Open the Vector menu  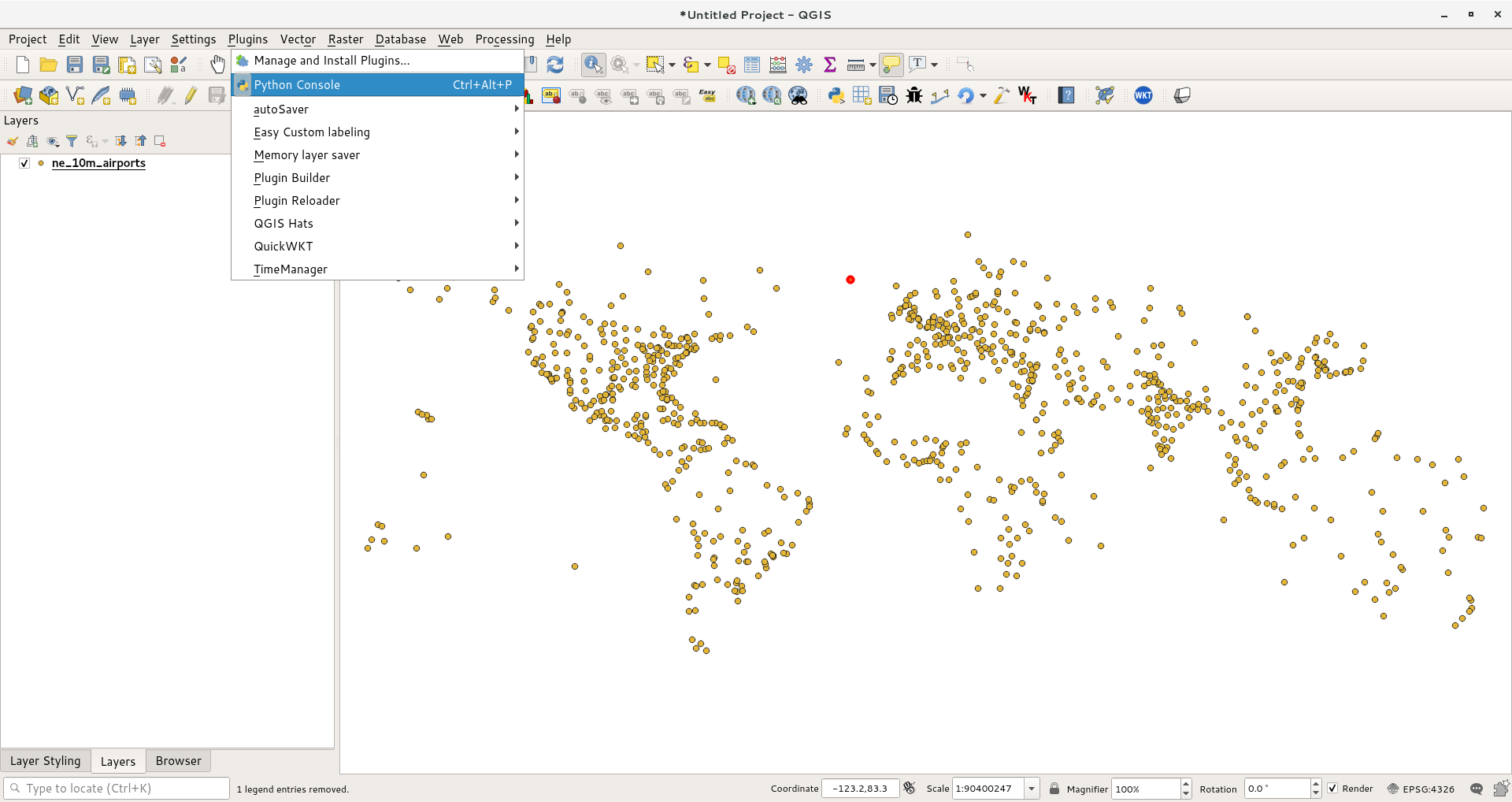click(298, 39)
